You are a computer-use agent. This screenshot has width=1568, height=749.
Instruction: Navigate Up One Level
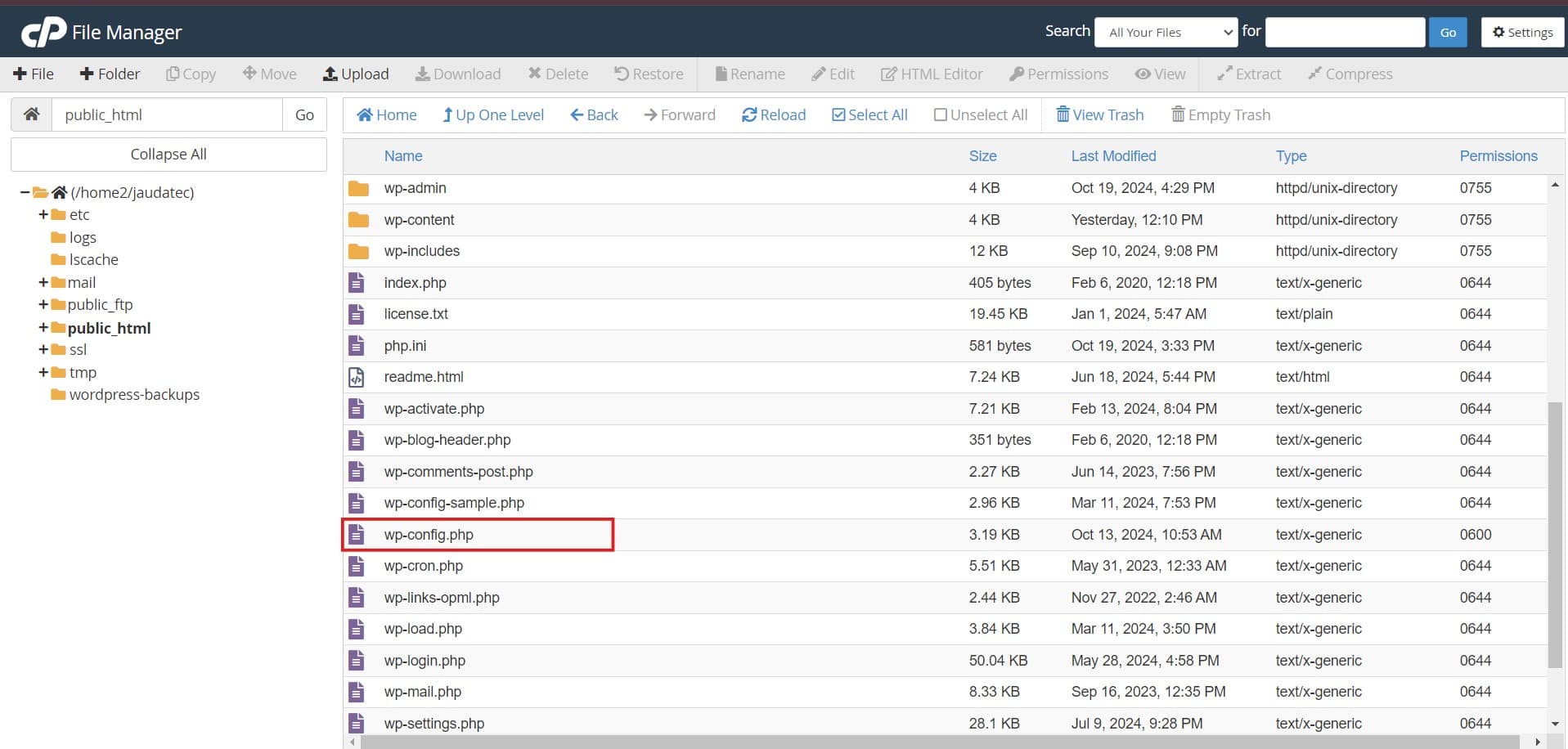(493, 114)
